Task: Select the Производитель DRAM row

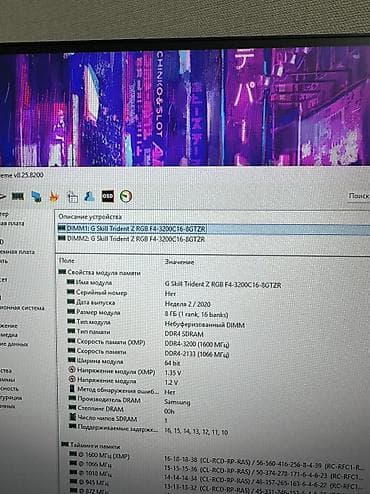Action: tap(213, 400)
